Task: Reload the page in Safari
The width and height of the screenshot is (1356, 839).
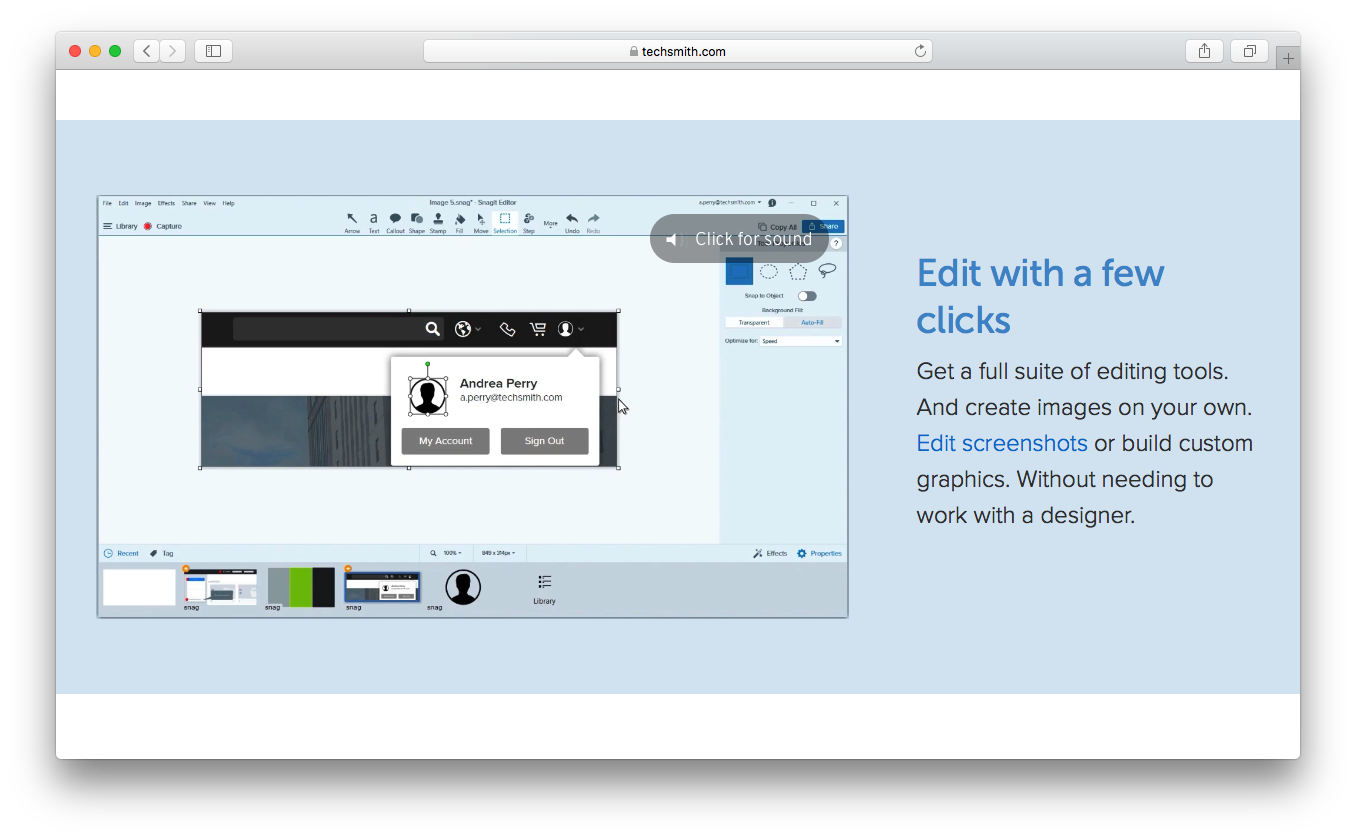Action: coord(920,51)
